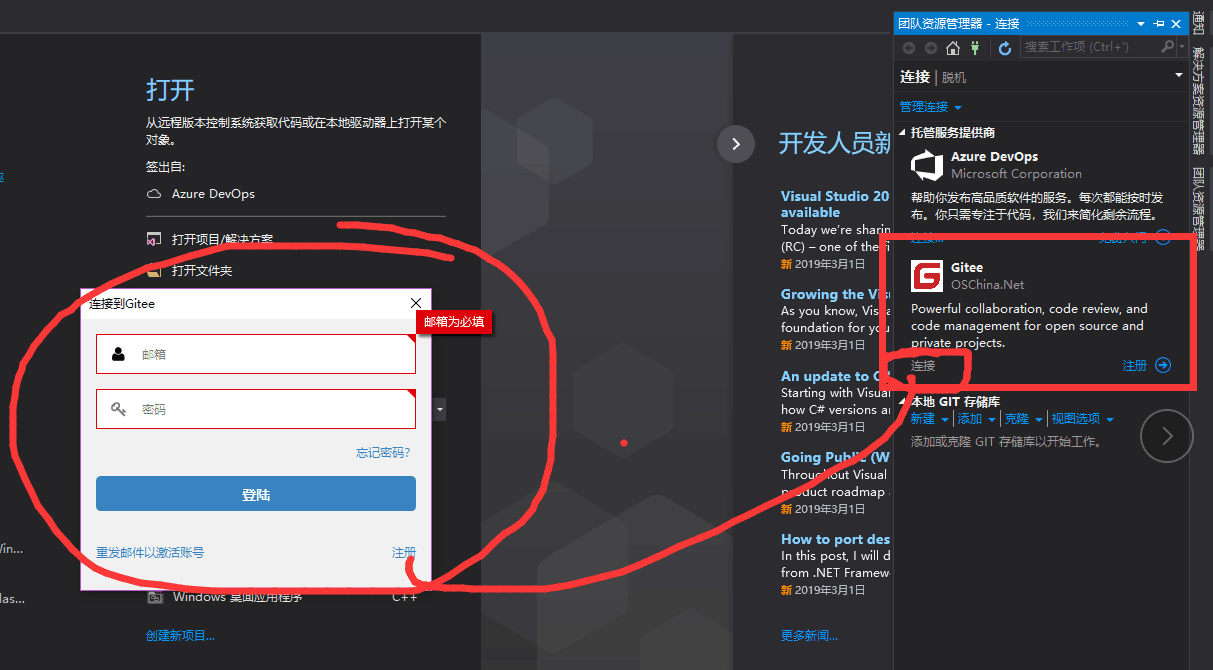Click the green plug Connect icon
The height and width of the screenshot is (670, 1213).
click(x=976, y=48)
